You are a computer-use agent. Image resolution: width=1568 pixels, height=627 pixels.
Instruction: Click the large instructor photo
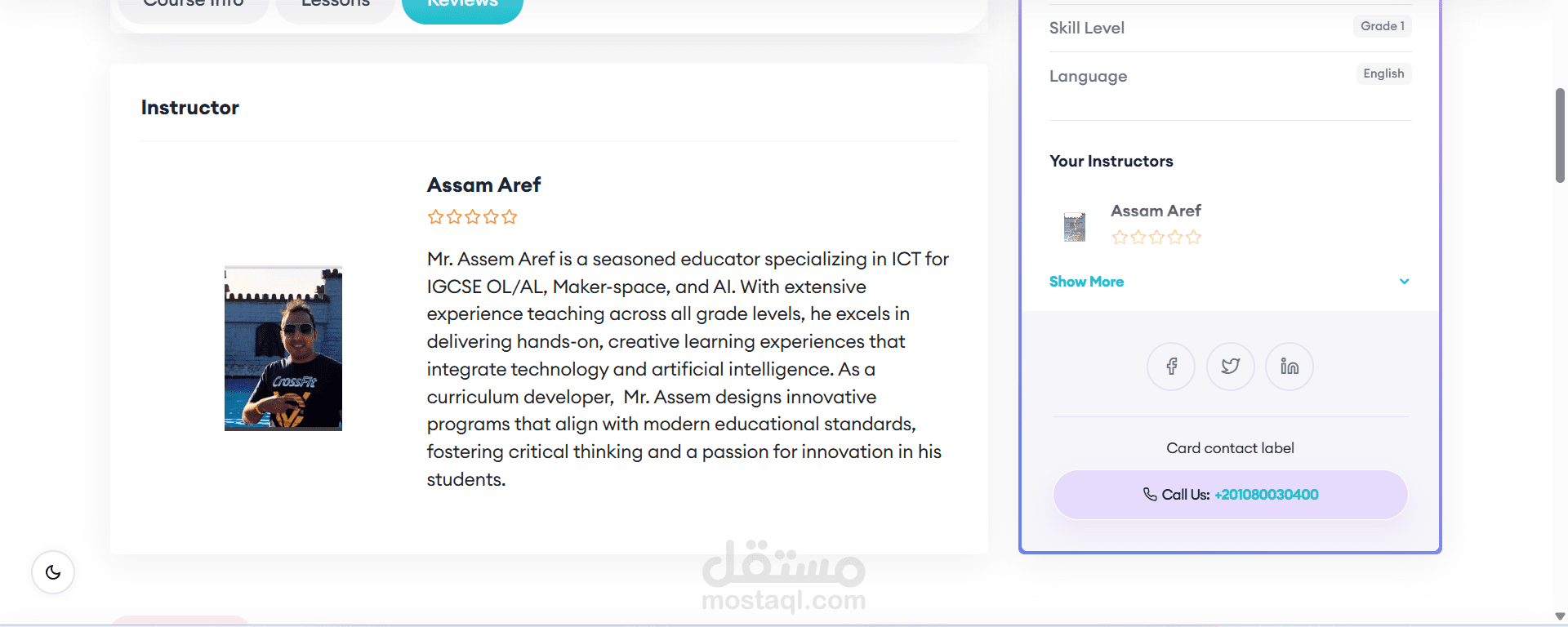click(x=283, y=349)
